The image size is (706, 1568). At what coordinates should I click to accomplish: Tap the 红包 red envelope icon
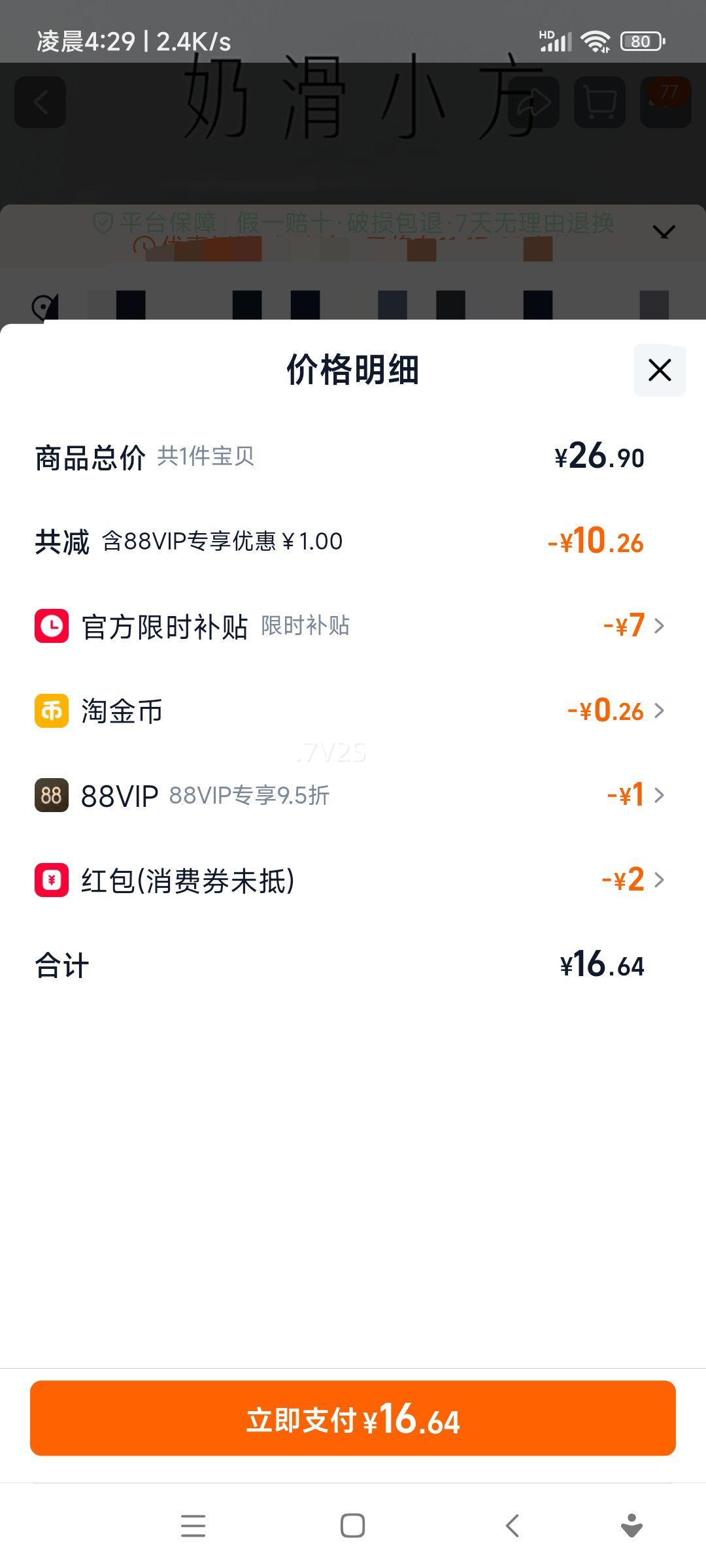coord(52,880)
